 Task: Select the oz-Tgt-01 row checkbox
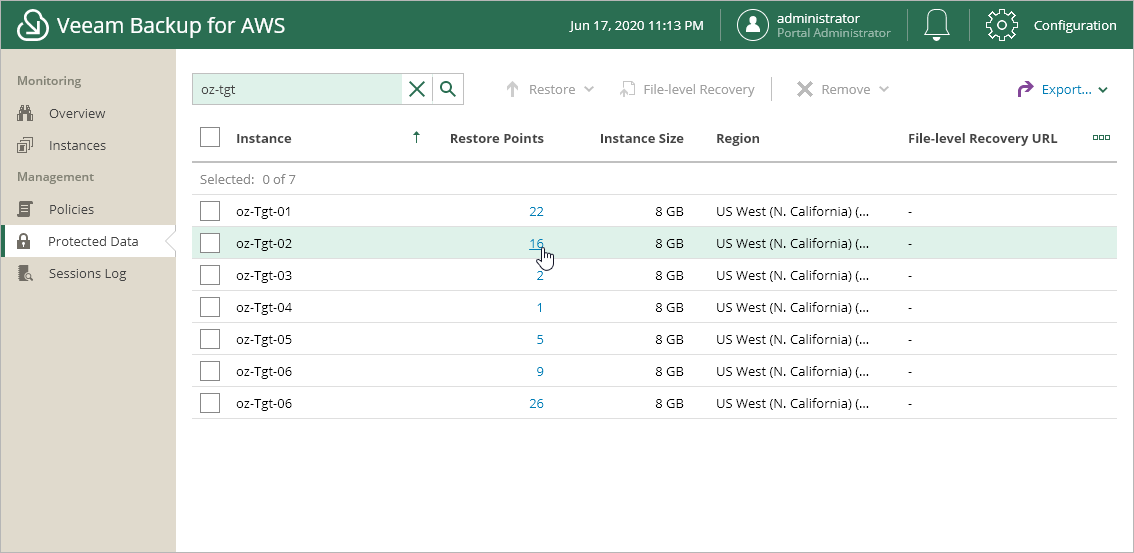(210, 211)
